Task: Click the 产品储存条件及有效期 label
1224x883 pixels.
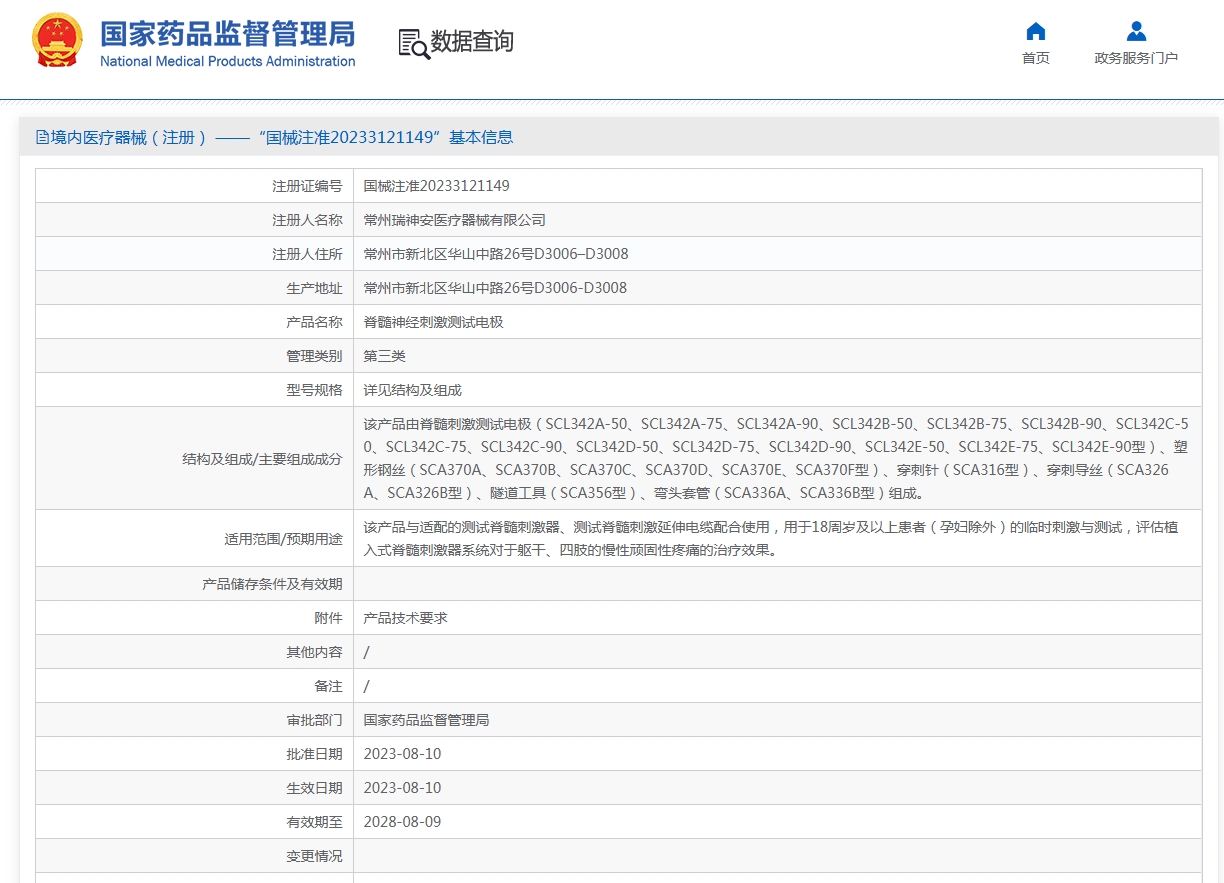Action: [272, 584]
